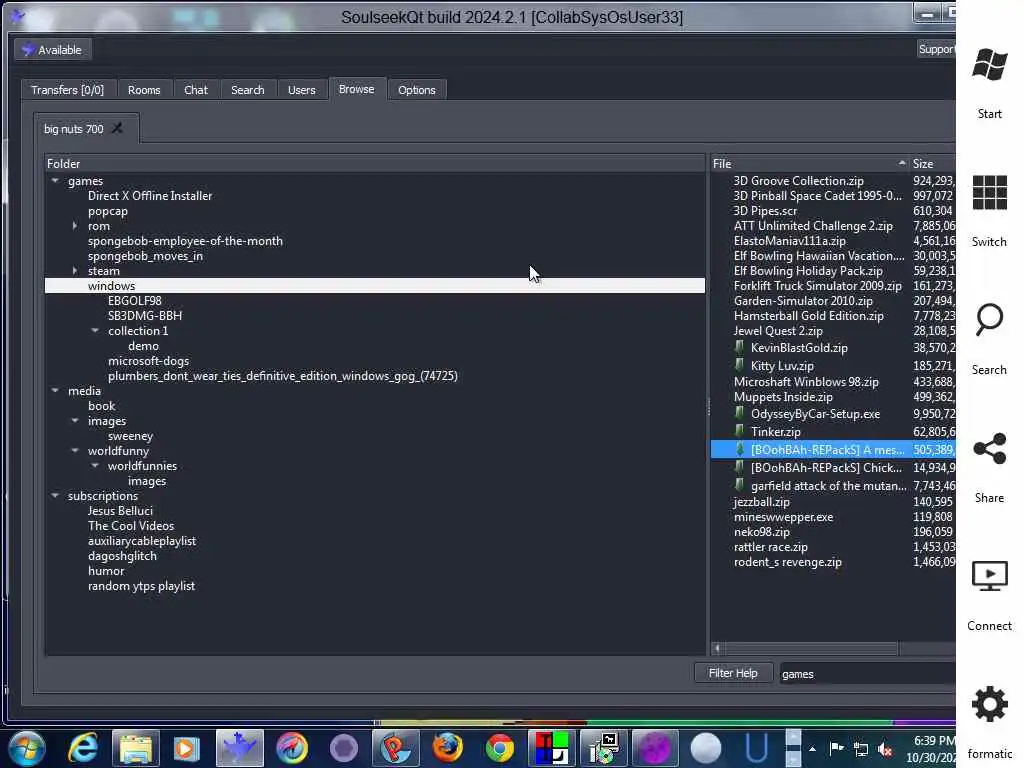Open the blue U application taskbar icon
1024x768 pixels.
click(x=756, y=748)
